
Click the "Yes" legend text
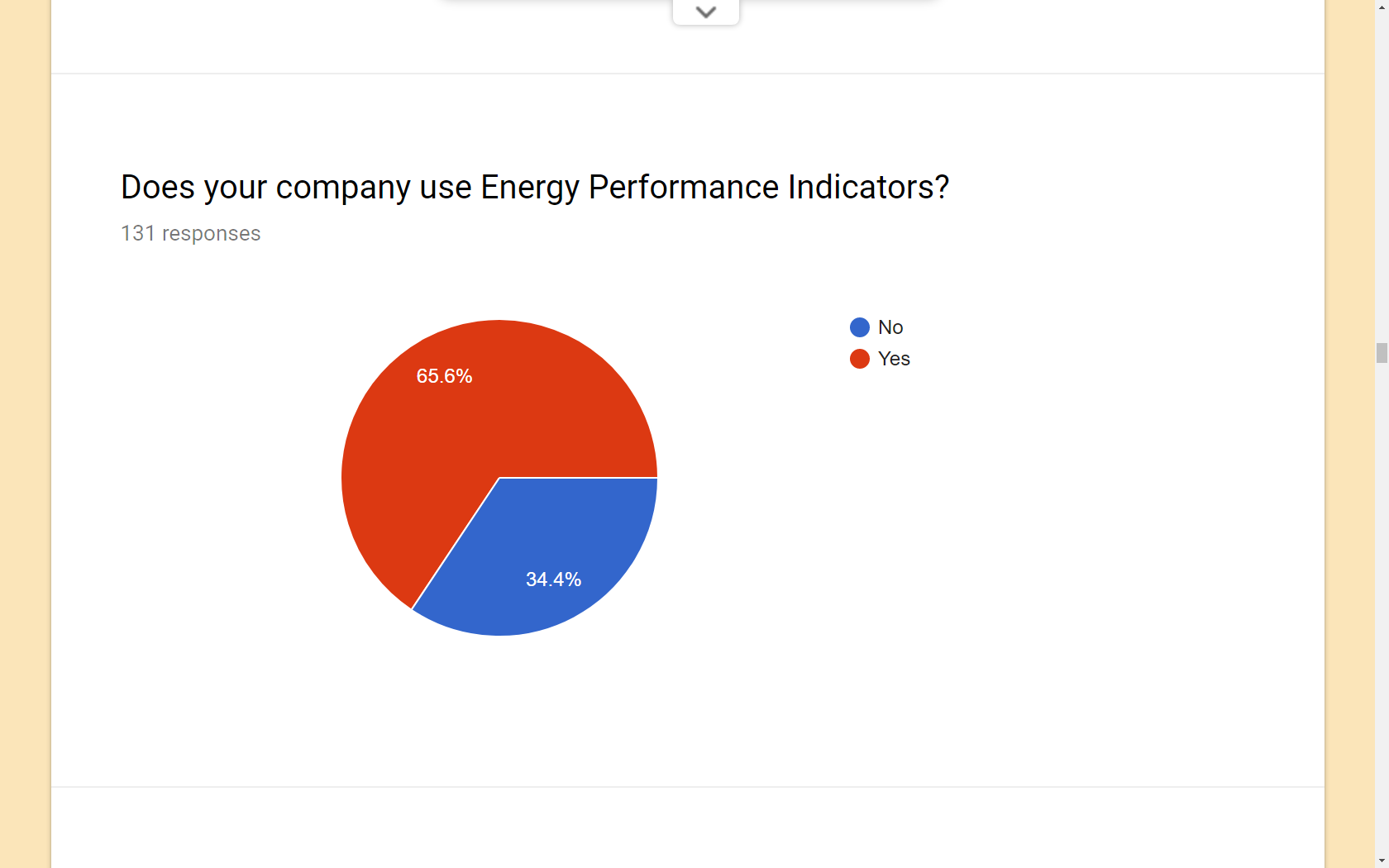894,359
